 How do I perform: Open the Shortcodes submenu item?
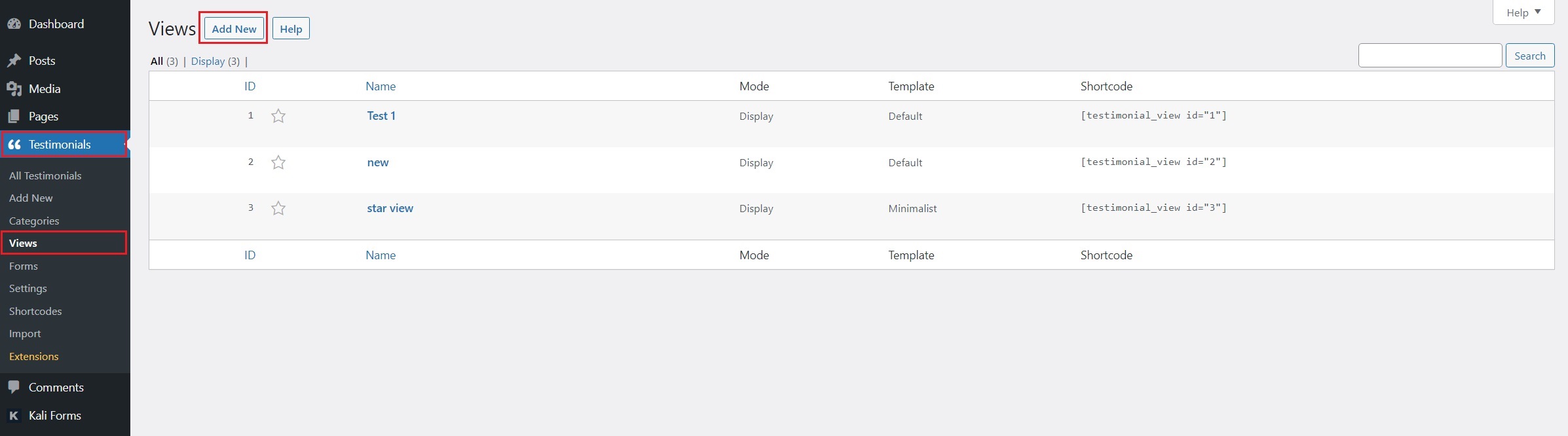(x=35, y=311)
